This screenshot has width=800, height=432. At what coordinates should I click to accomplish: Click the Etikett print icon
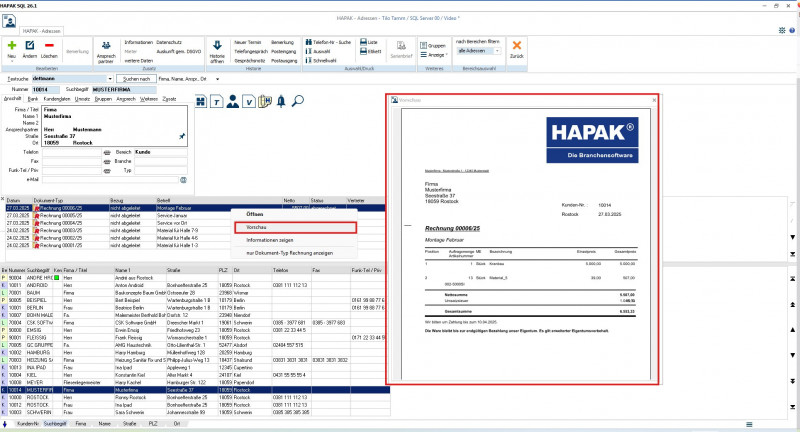363,51
